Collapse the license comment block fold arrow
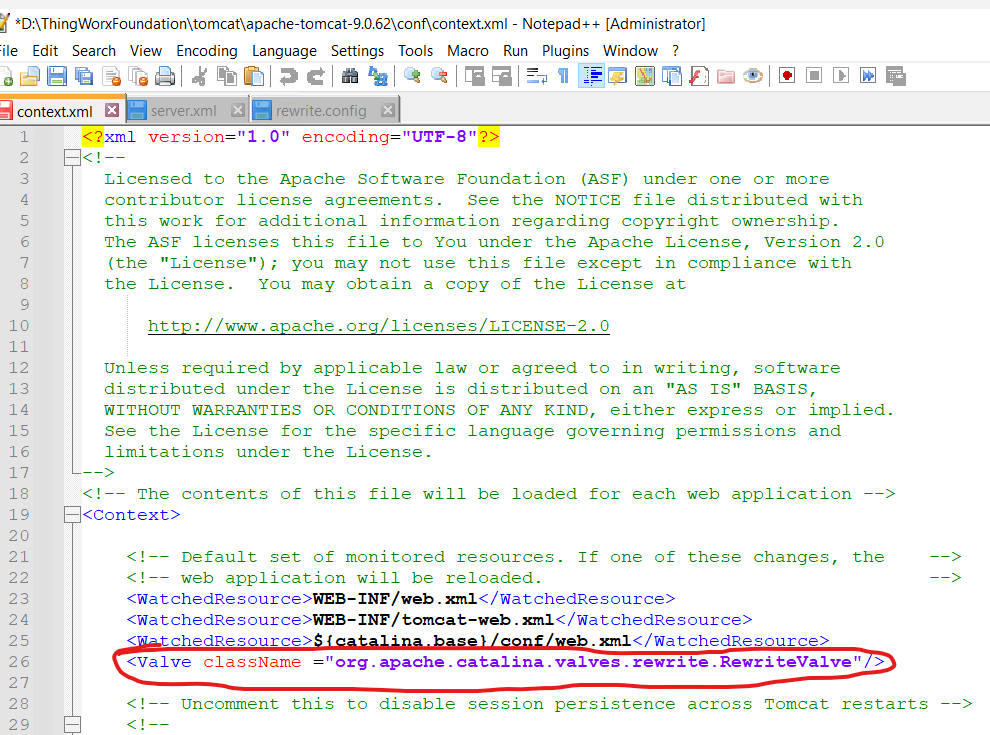This screenshot has height=735, width=990. [73, 157]
